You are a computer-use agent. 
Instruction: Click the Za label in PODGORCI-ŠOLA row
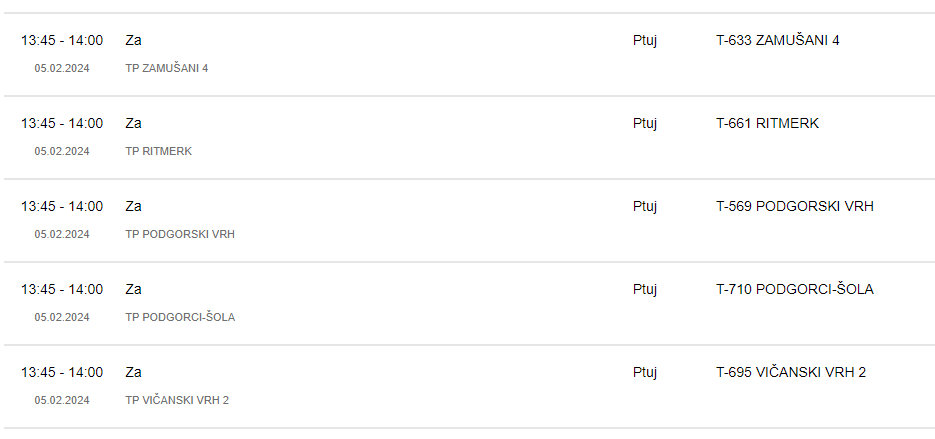pyautogui.click(x=134, y=289)
